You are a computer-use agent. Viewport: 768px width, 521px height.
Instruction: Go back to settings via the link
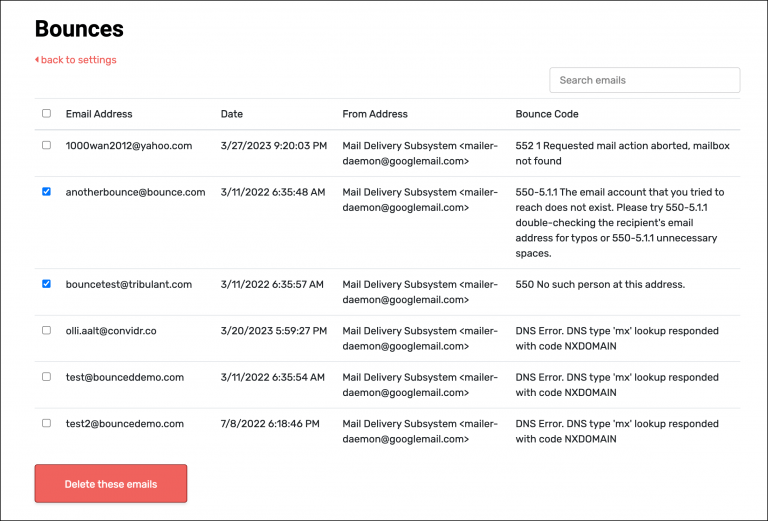point(76,60)
